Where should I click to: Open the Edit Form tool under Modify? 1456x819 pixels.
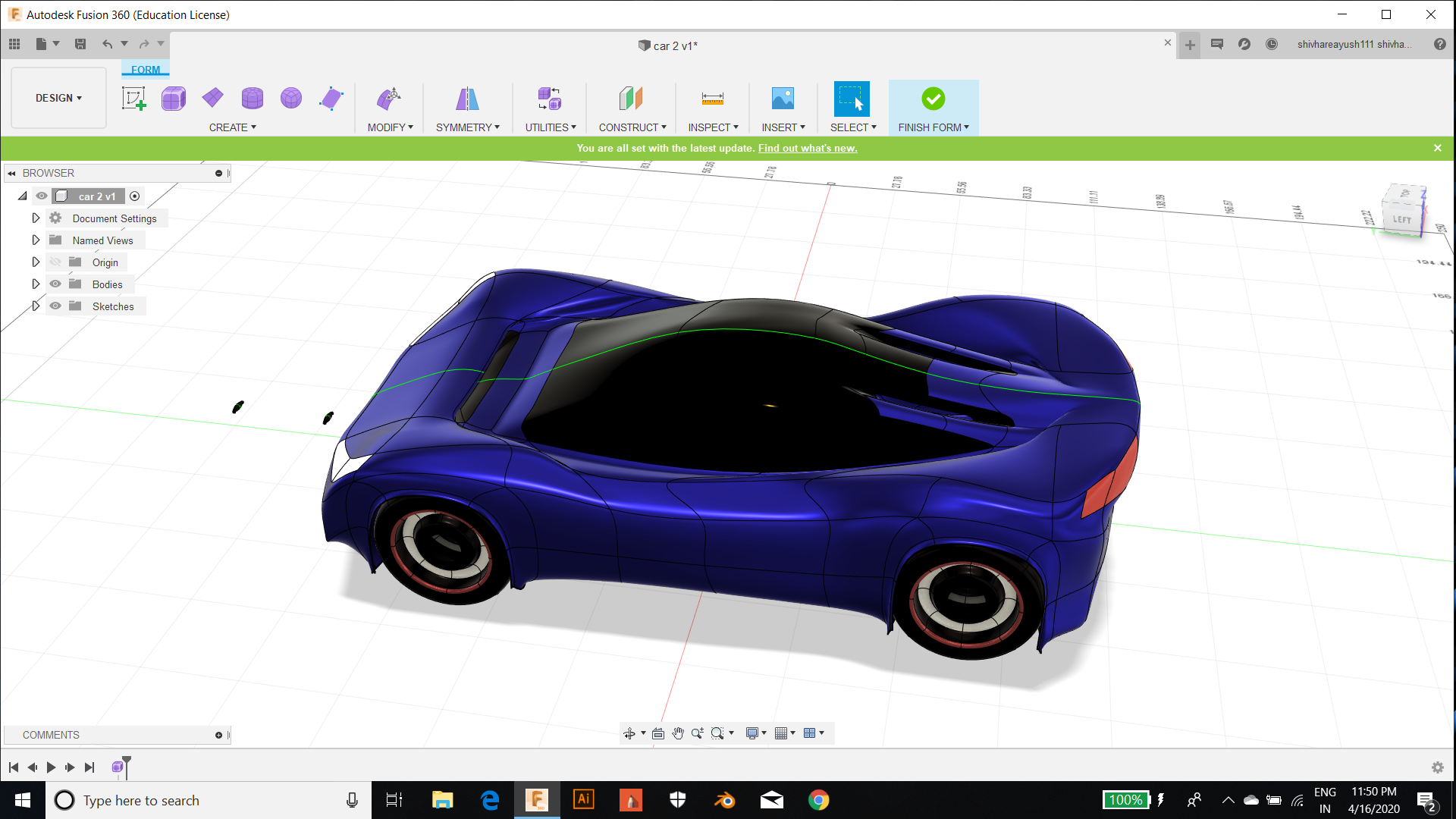point(390,98)
